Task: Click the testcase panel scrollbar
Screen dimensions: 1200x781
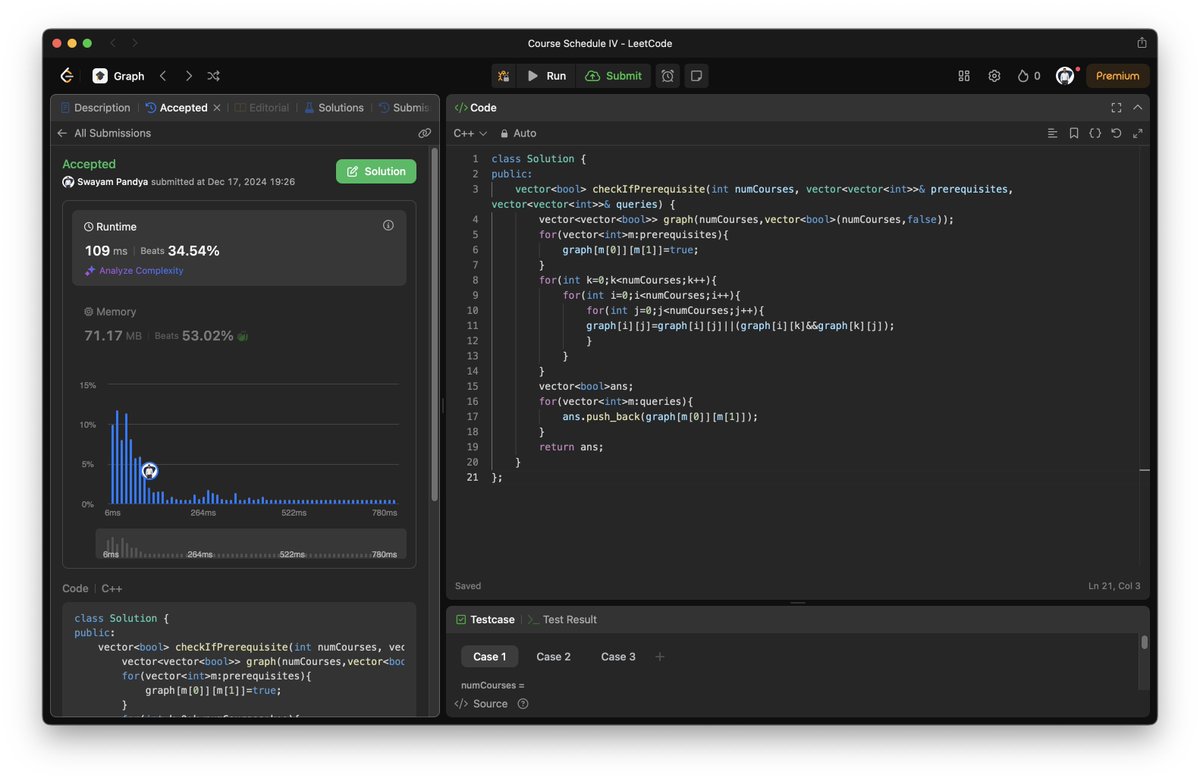Action: [x=1144, y=643]
